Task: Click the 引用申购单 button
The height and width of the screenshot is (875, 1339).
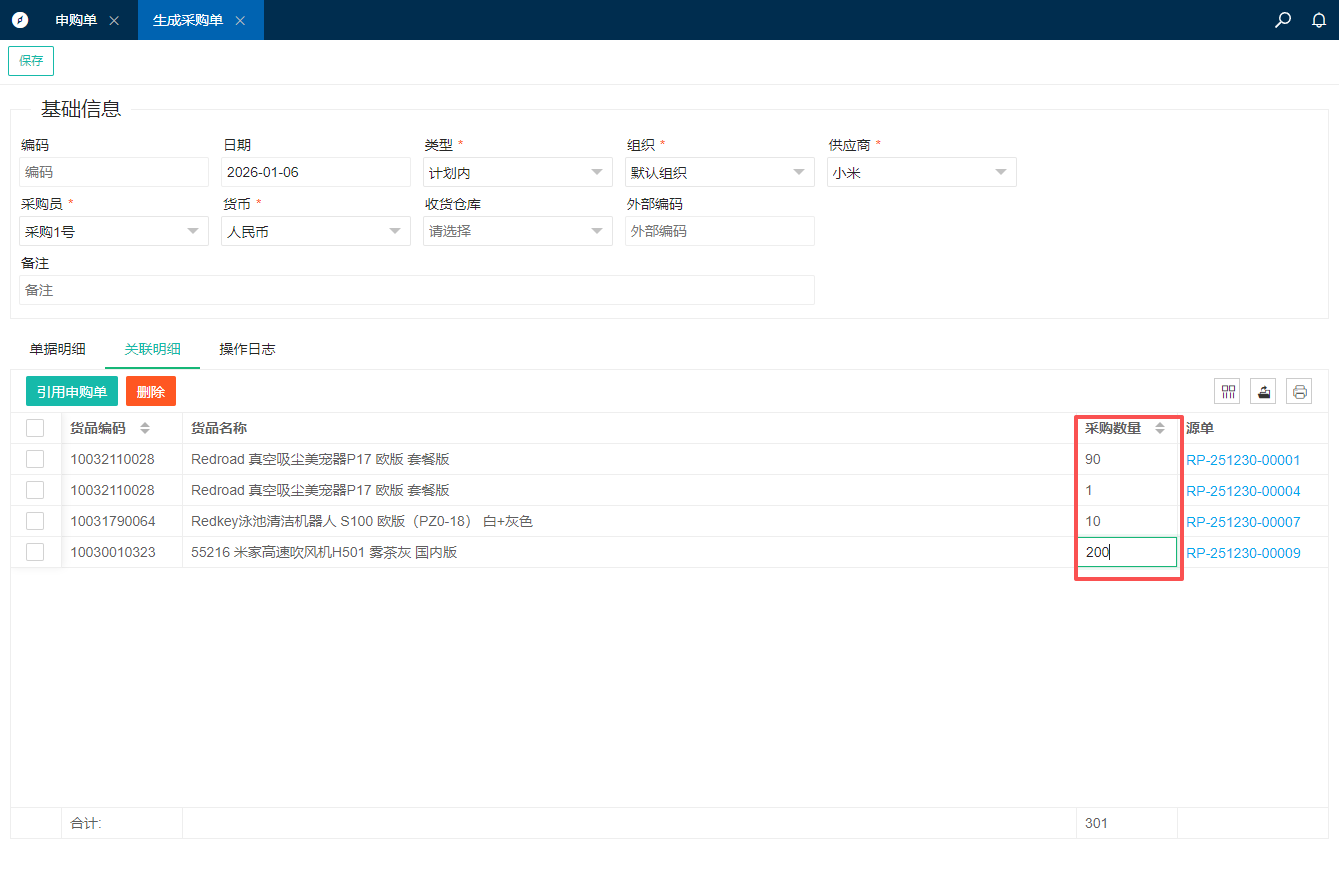Action: coord(72,392)
